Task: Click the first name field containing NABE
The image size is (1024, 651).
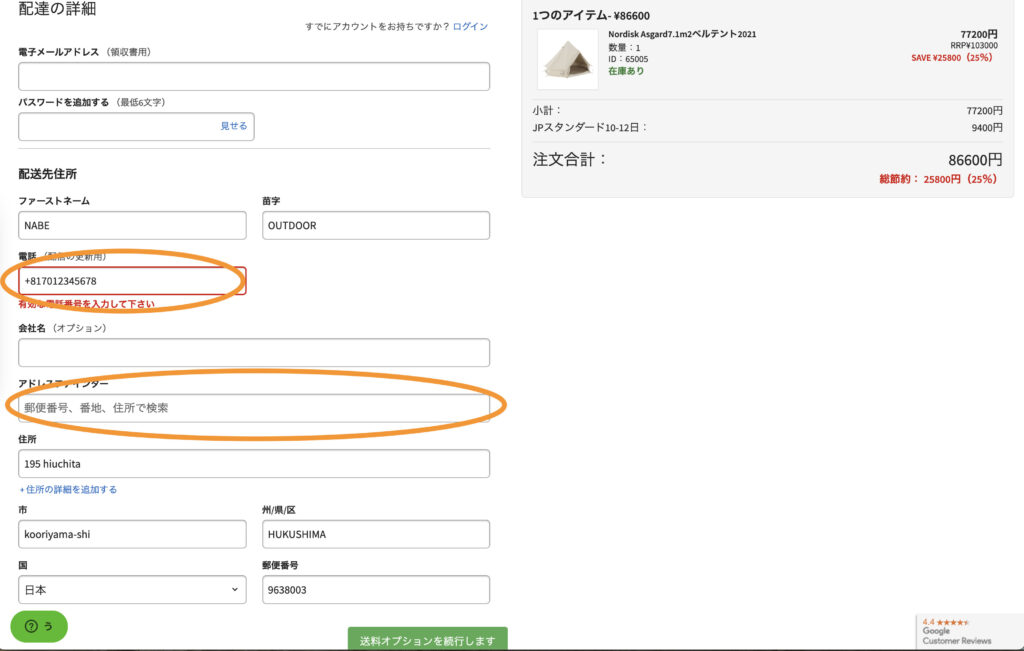Action: (132, 225)
